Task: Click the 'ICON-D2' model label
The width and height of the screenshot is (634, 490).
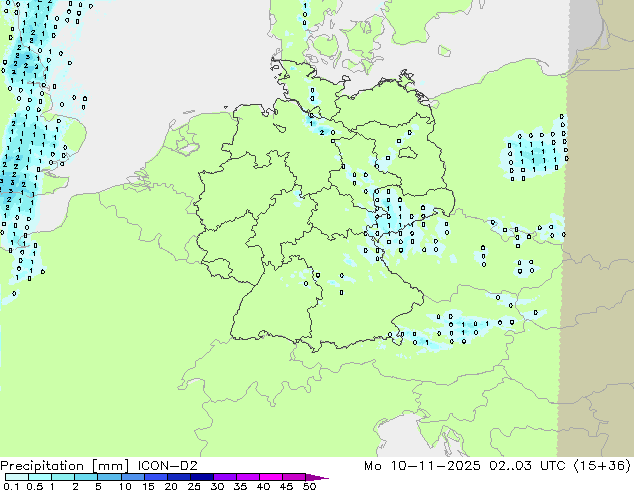Action: [x=167, y=466]
